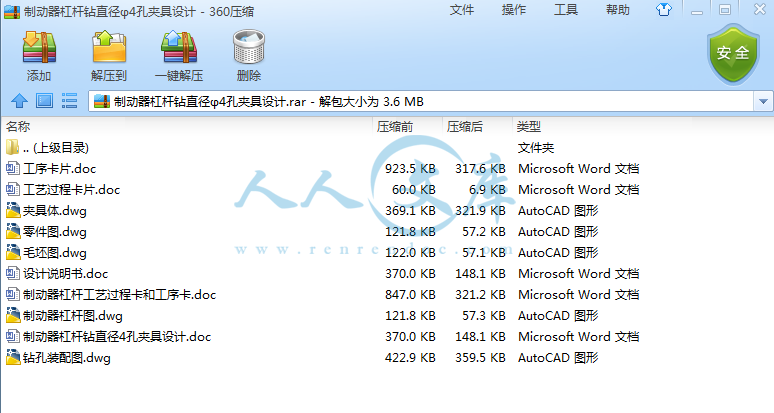This screenshot has height=413, width=774.
Task: Click the icon of 制动器杠杆工艺过程卡和工序卡.doc
Action: coord(12,295)
